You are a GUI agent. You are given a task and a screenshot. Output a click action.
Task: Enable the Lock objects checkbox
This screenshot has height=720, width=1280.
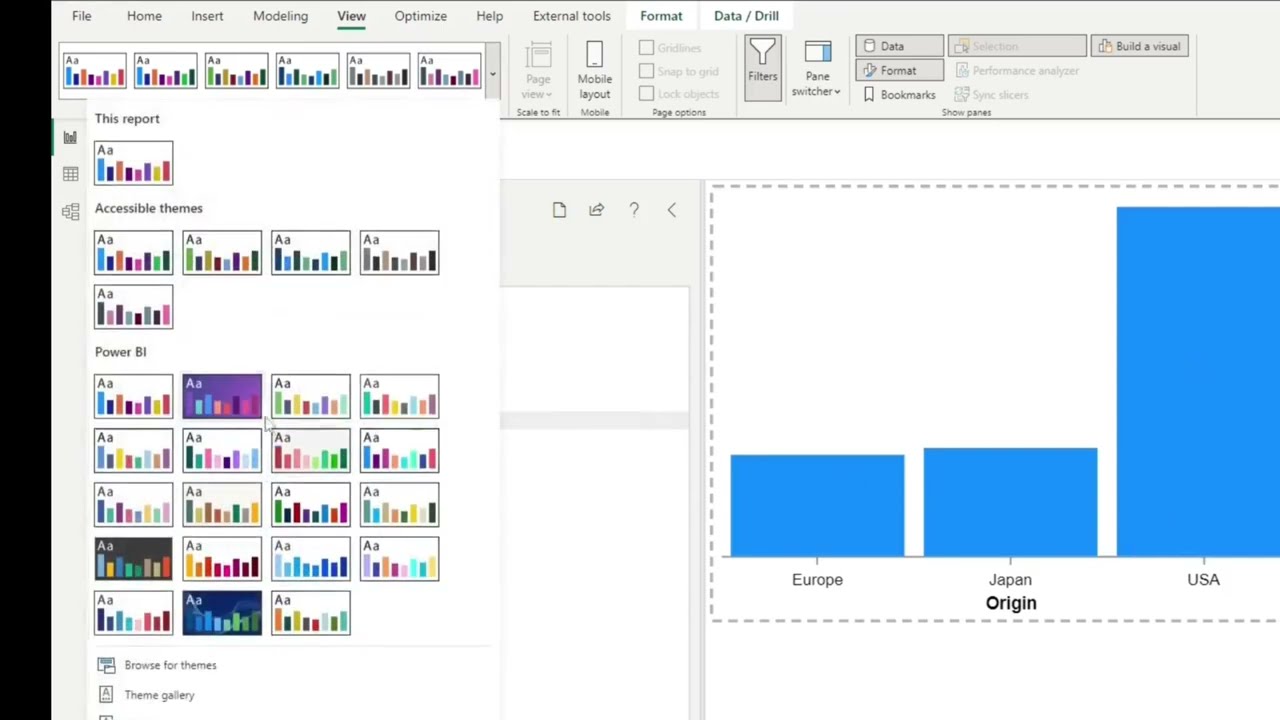pos(646,94)
